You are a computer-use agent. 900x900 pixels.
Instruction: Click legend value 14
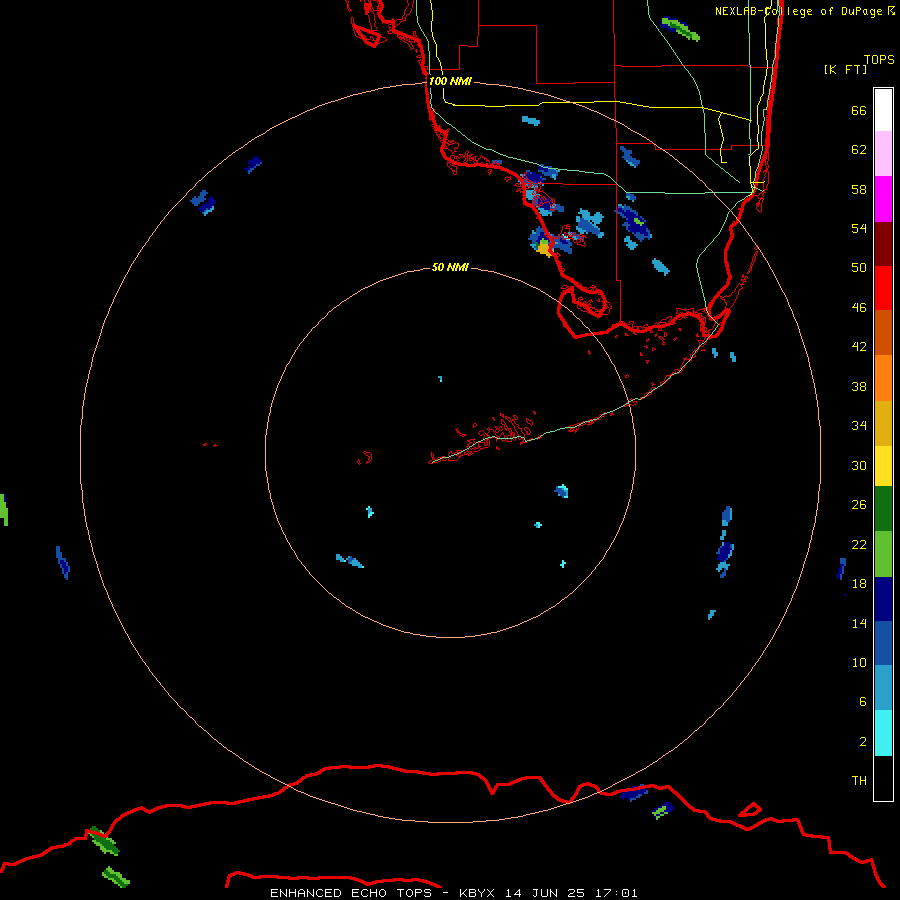859,623
